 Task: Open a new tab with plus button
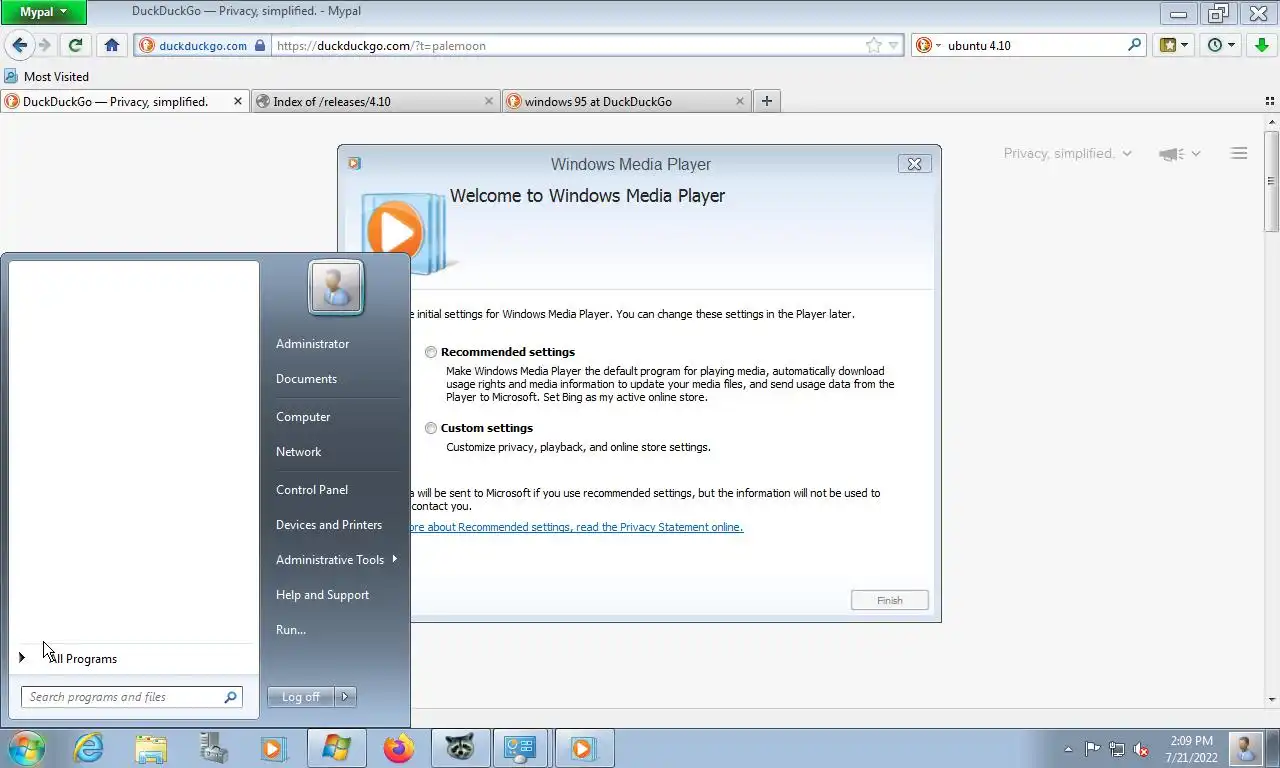pyautogui.click(x=767, y=101)
